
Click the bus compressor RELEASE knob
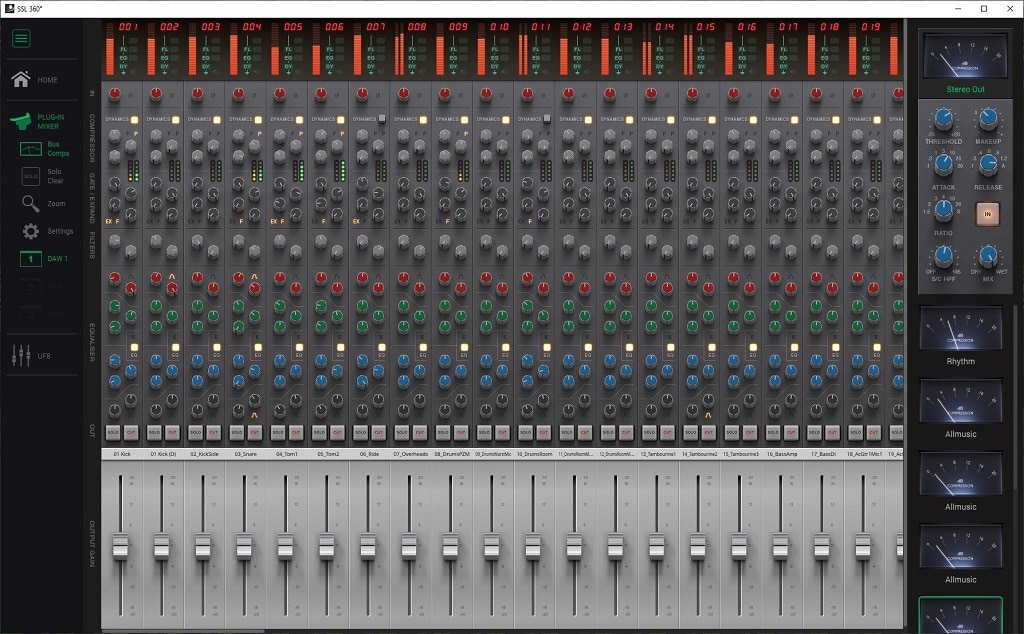(x=988, y=165)
